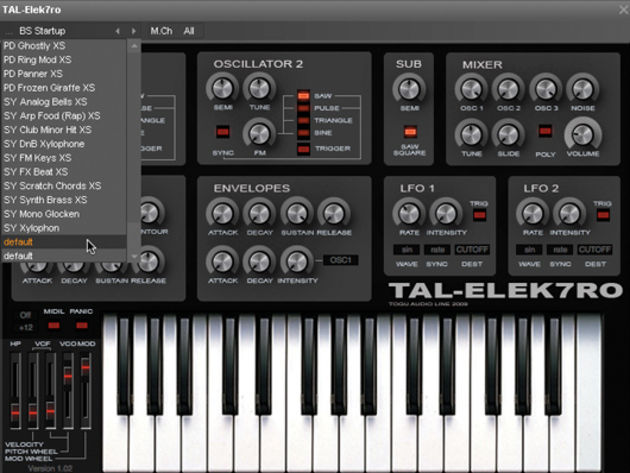Image resolution: width=630 pixels, height=473 pixels.
Task: Click preset list scrollbar down arrow
Action: (134, 256)
